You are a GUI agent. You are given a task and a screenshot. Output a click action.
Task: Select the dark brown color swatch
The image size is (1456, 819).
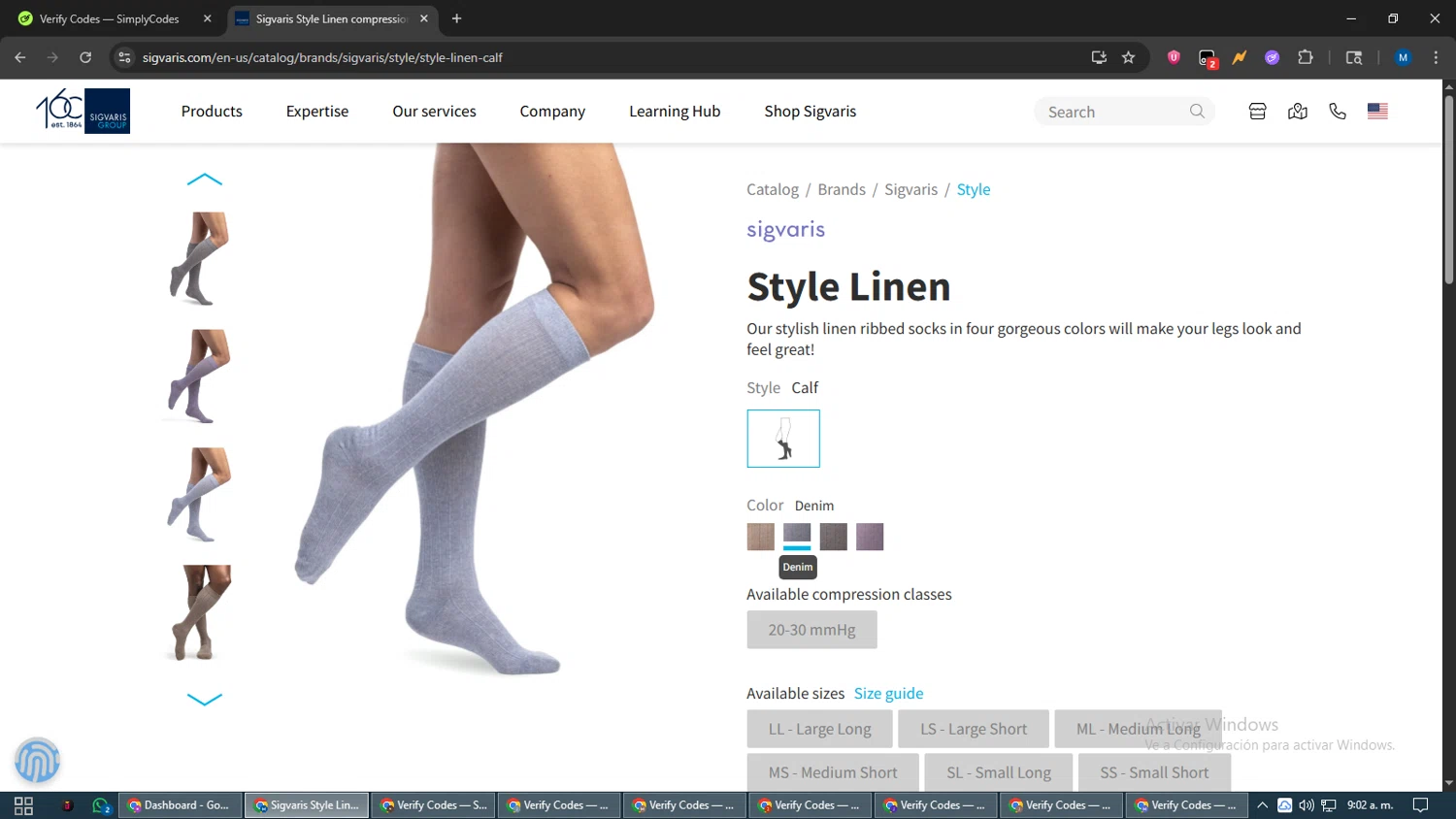pos(833,537)
